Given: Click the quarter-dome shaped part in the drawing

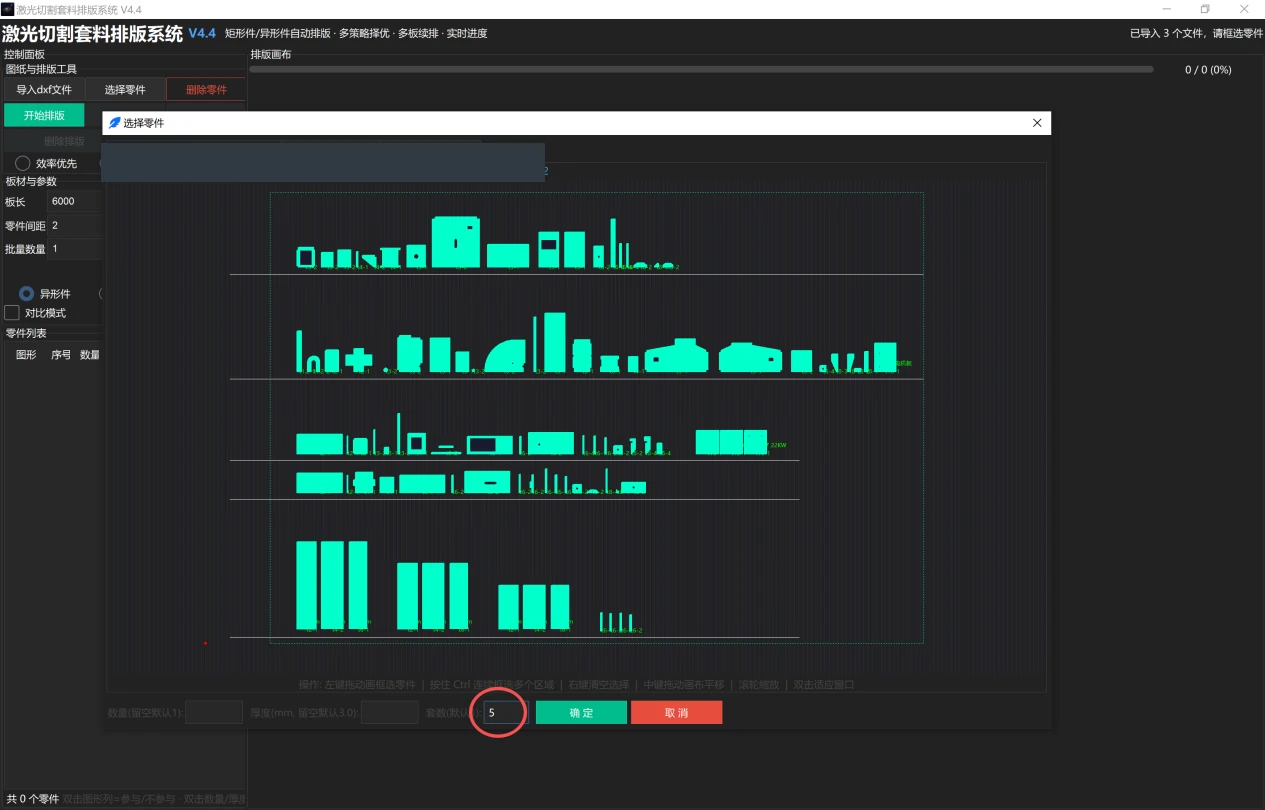Looking at the screenshot, I should point(505,355).
